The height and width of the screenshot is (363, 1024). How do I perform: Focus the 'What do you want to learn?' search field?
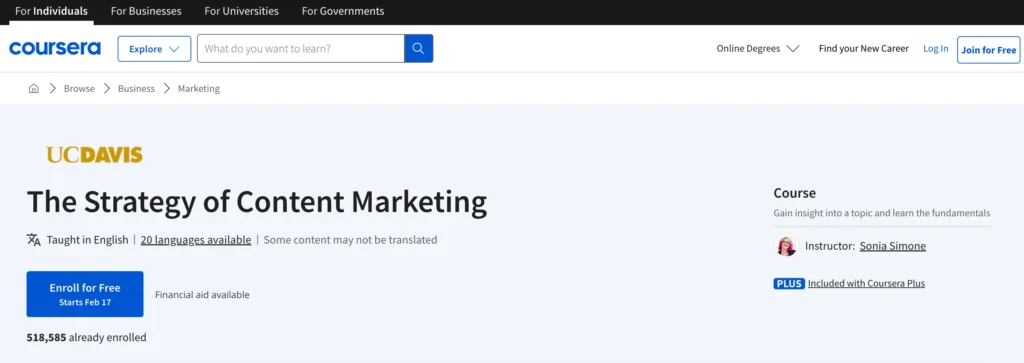(300, 48)
